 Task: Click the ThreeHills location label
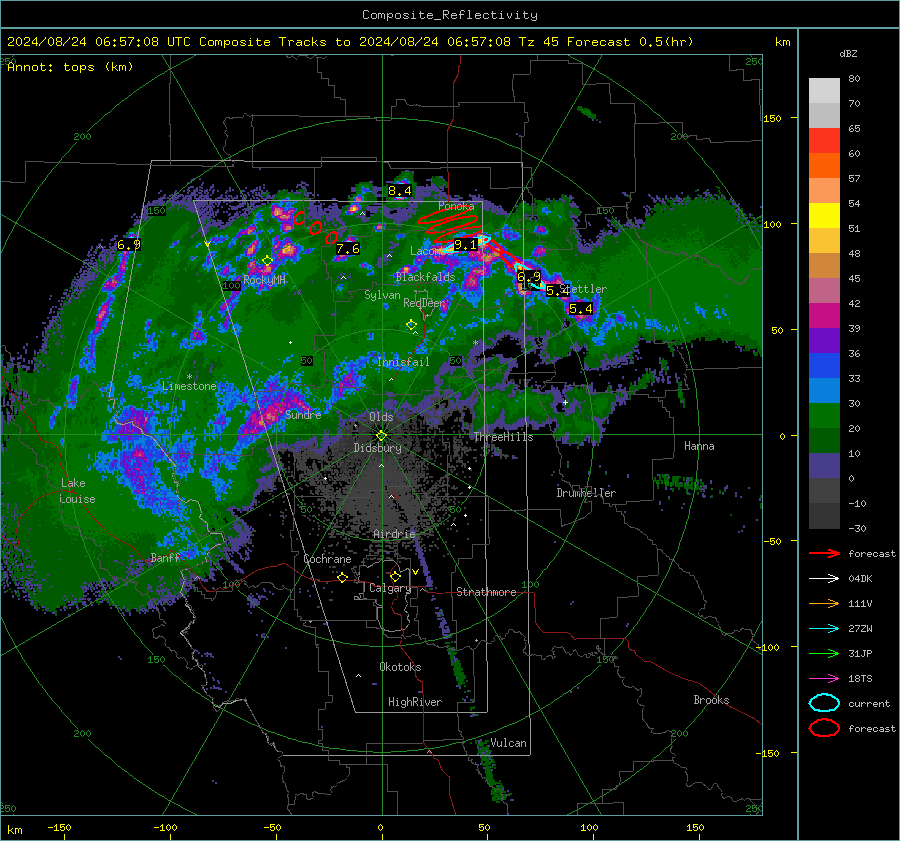pos(503,437)
